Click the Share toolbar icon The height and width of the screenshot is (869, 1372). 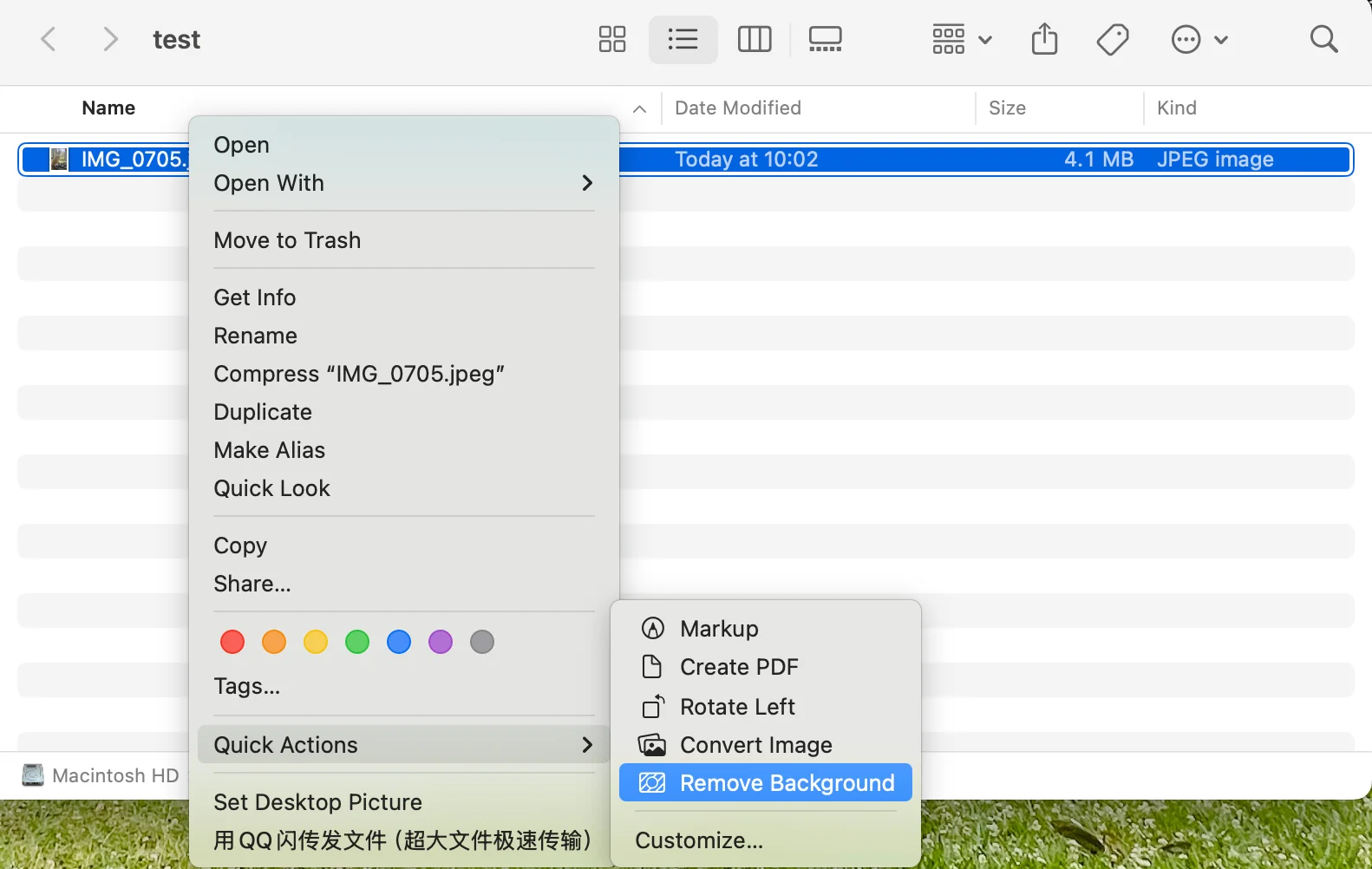click(x=1045, y=39)
